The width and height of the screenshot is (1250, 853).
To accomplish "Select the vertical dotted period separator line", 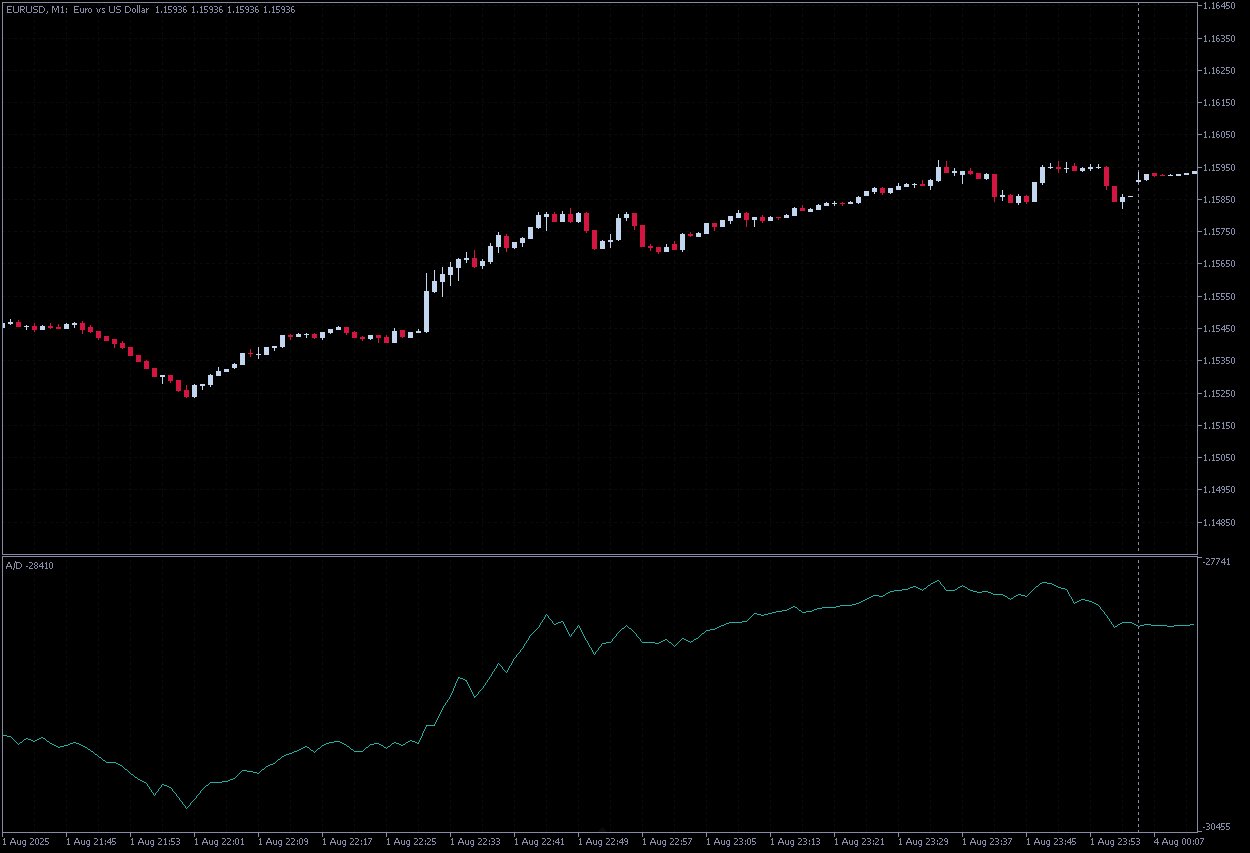I will tap(1138, 300).
